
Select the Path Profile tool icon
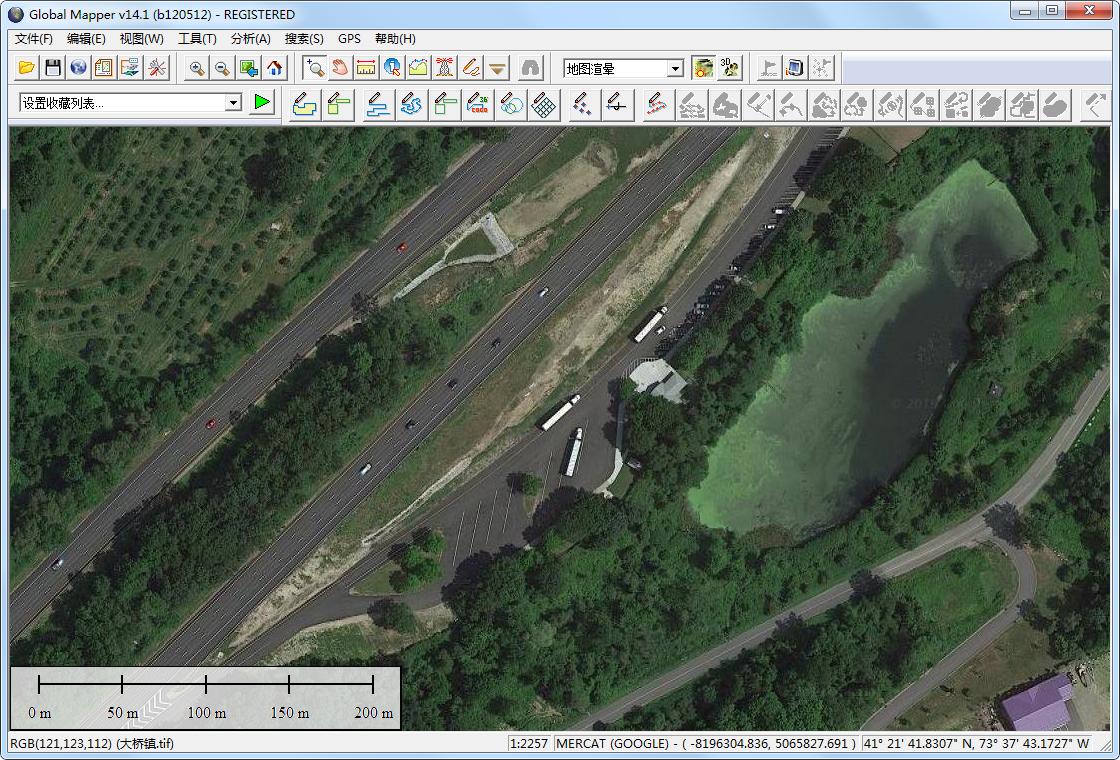click(418, 68)
